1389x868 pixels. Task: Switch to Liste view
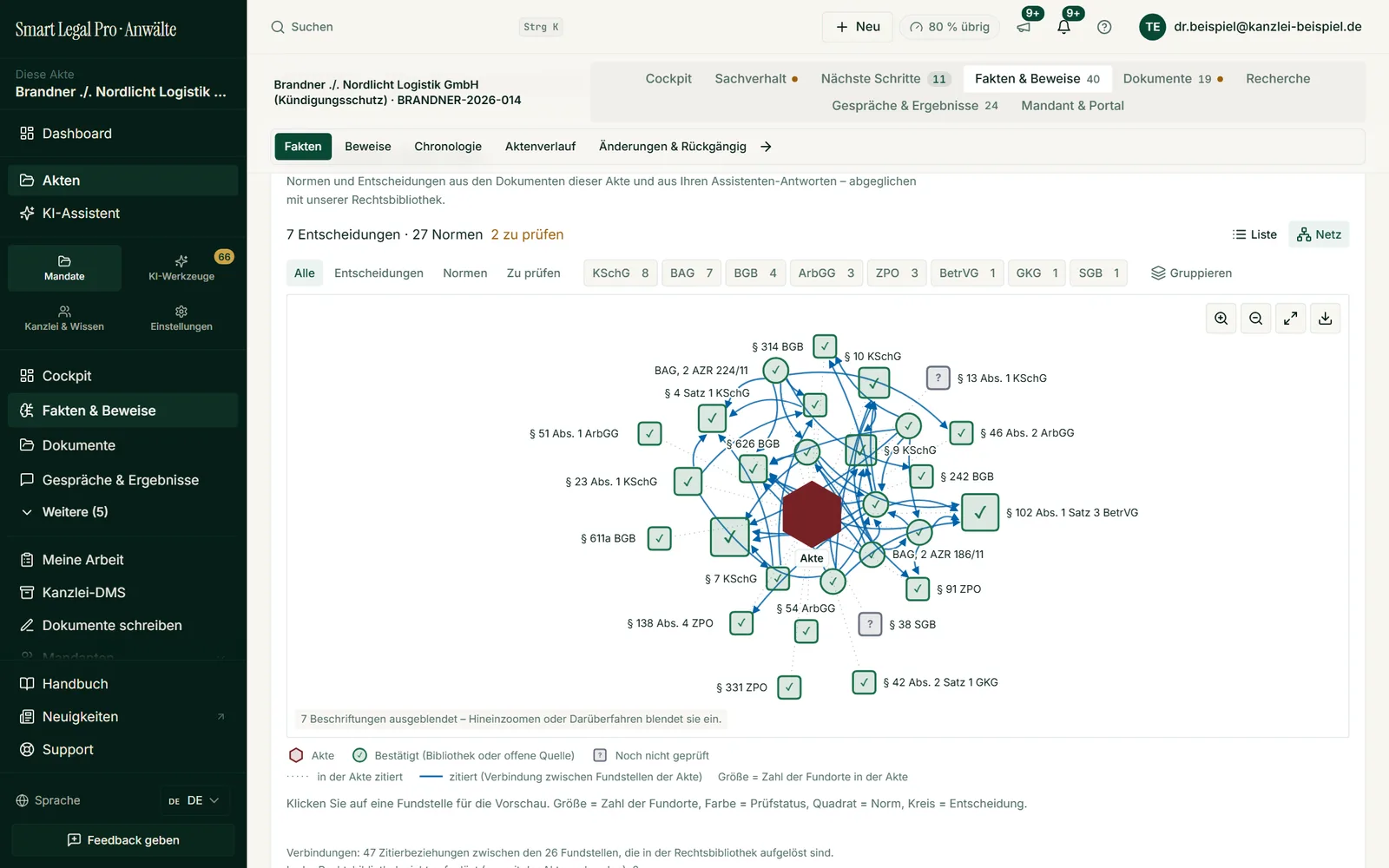pyautogui.click(x=1254, y=234)
